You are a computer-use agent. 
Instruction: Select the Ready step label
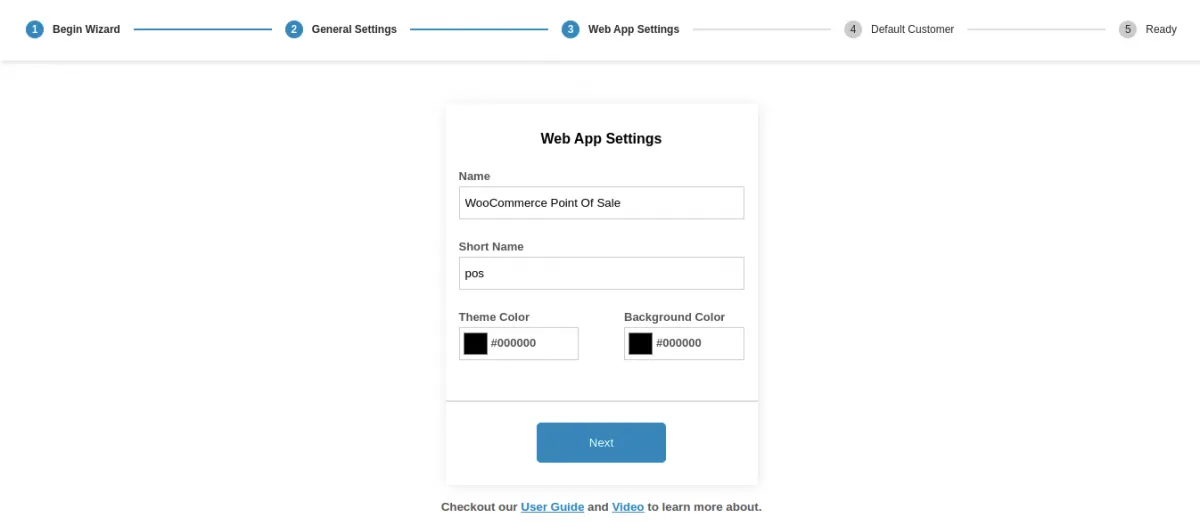(x=1161, y=29)
